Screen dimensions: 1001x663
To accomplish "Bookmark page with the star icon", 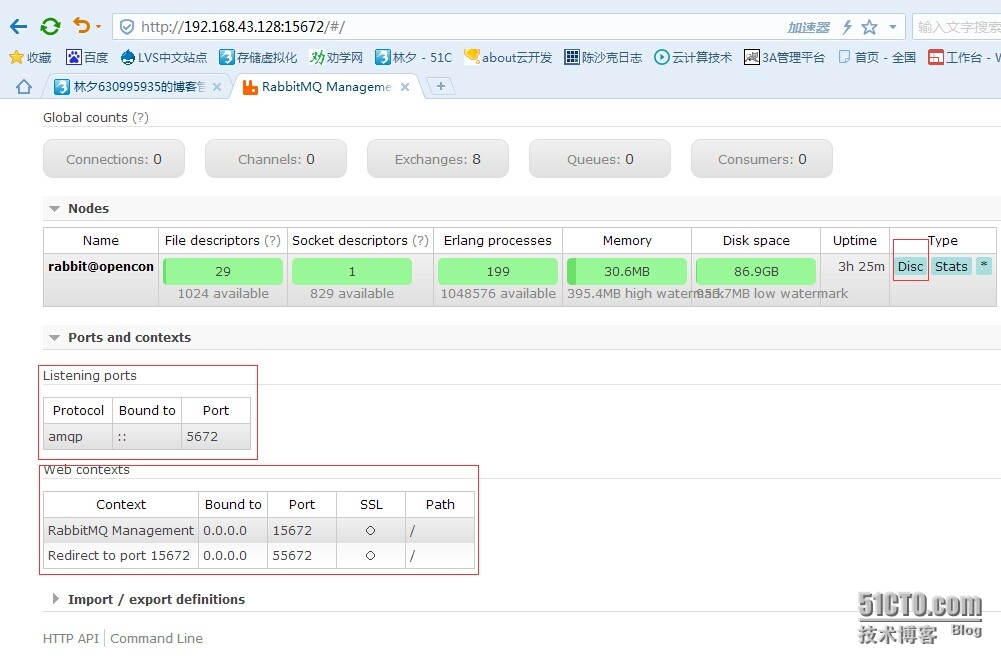I will (x=869, y=27).
